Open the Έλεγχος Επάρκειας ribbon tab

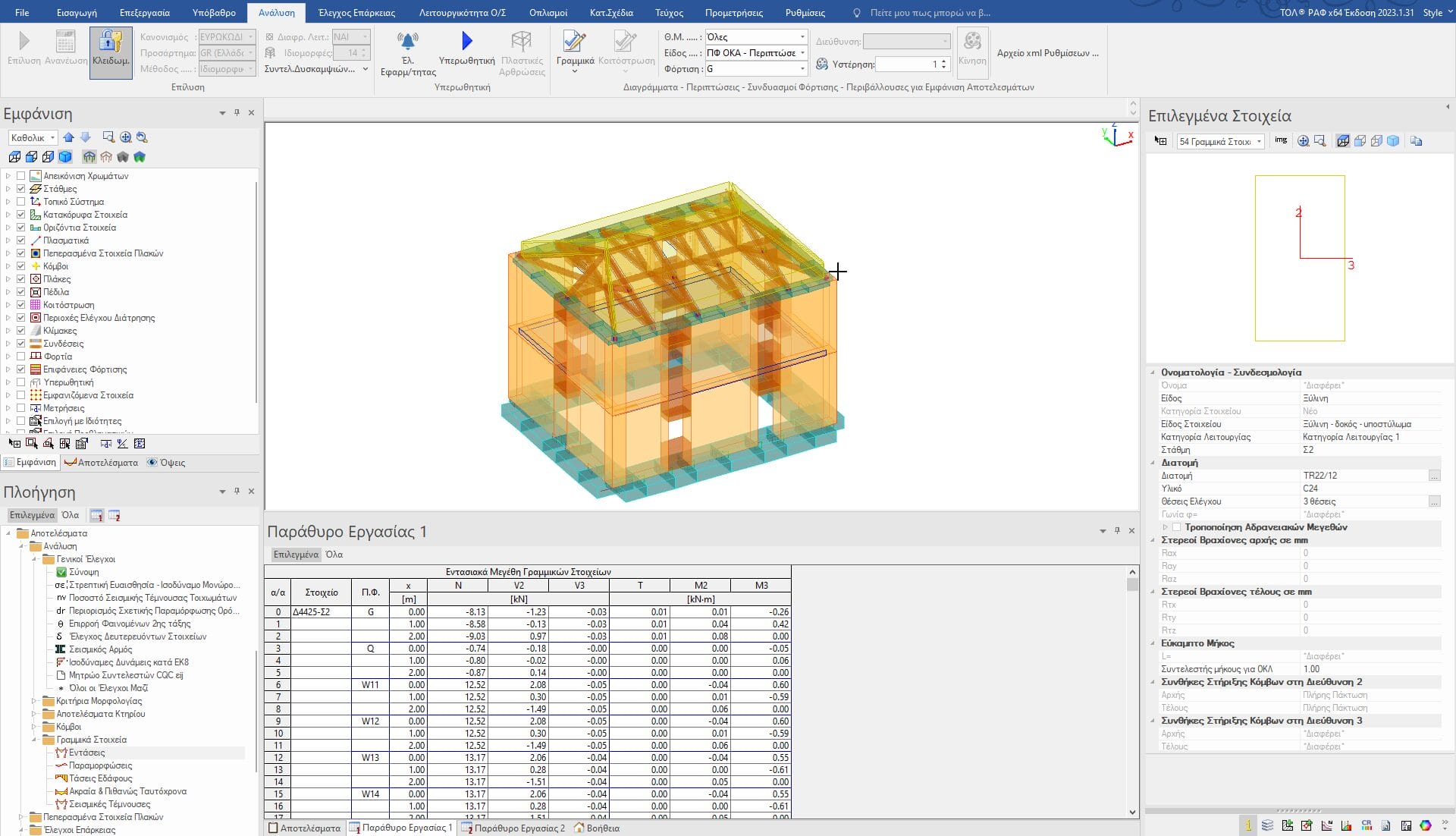356,13
